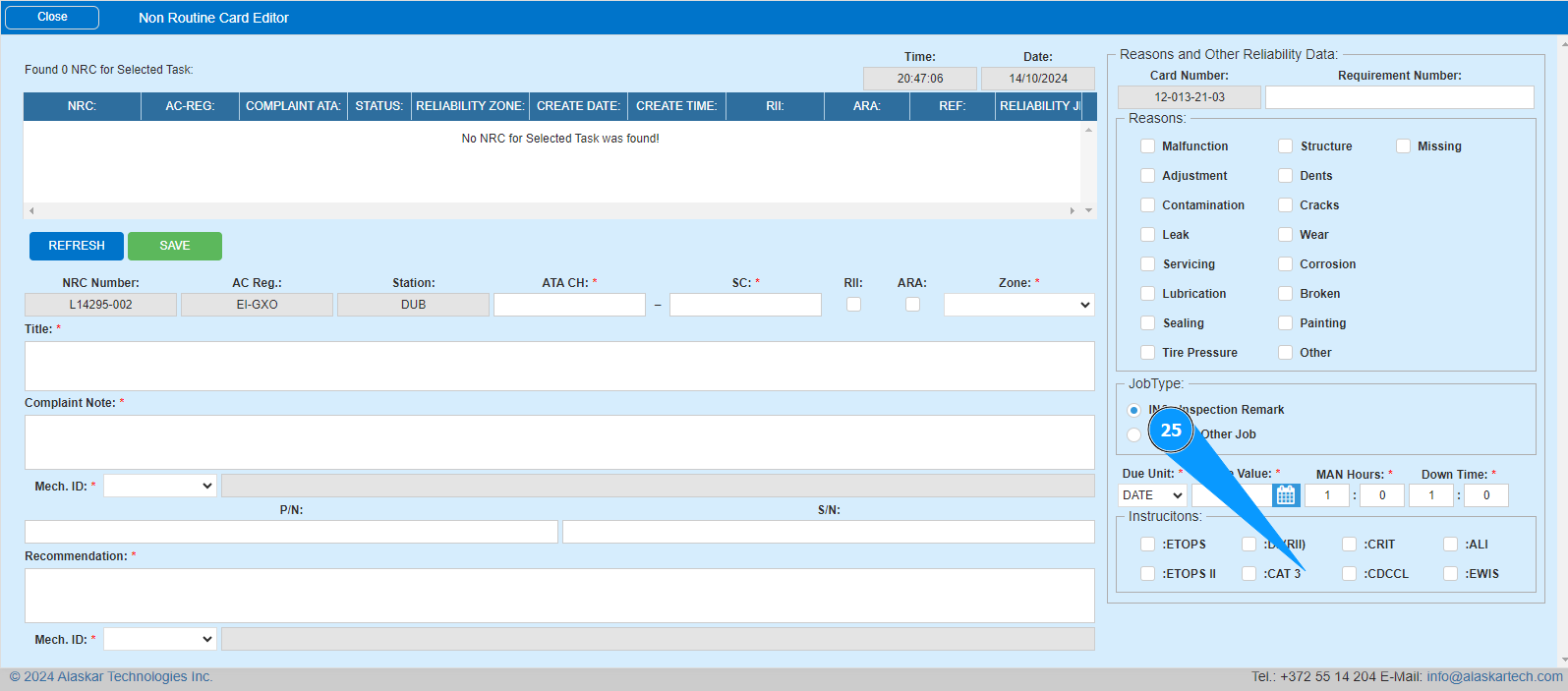Viewport: 1568px width, 691px height.
Task: Sort by the COMPLAINT ATA column header
Action: 293,106
